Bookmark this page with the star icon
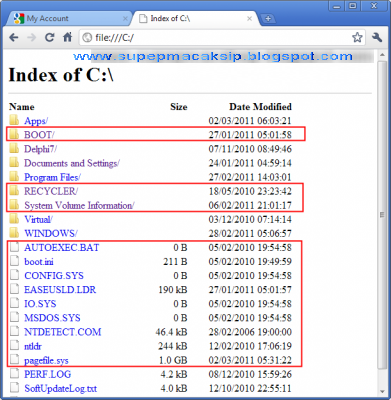391x400 pixels. click(x=357, y=37)
